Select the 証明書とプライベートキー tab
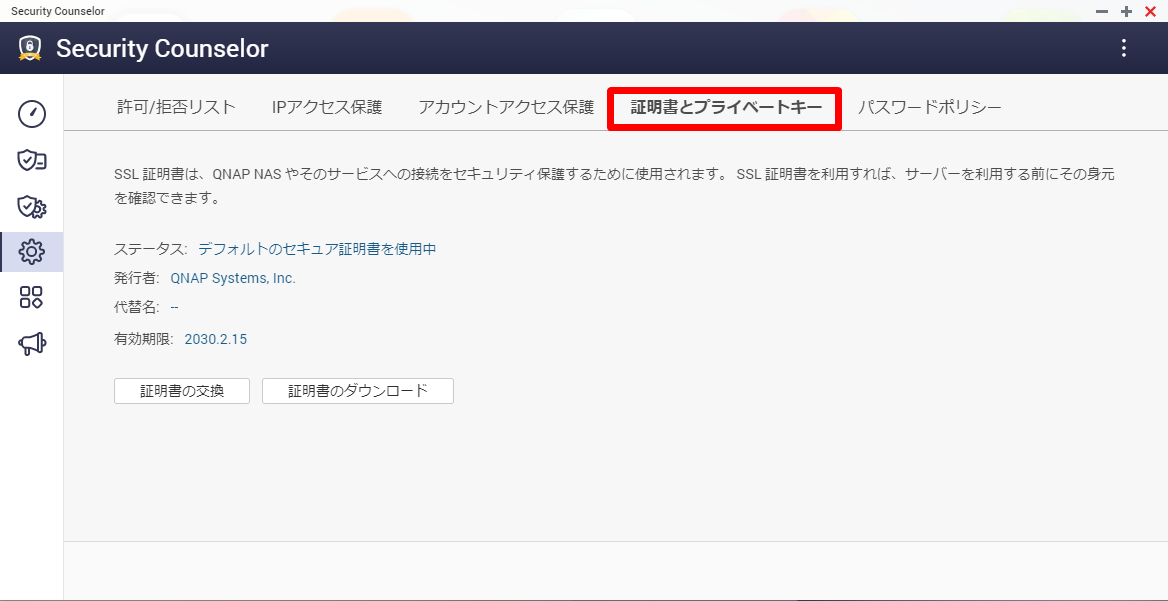This screenshot has width=1168, height=601. [x=726, y=108]
